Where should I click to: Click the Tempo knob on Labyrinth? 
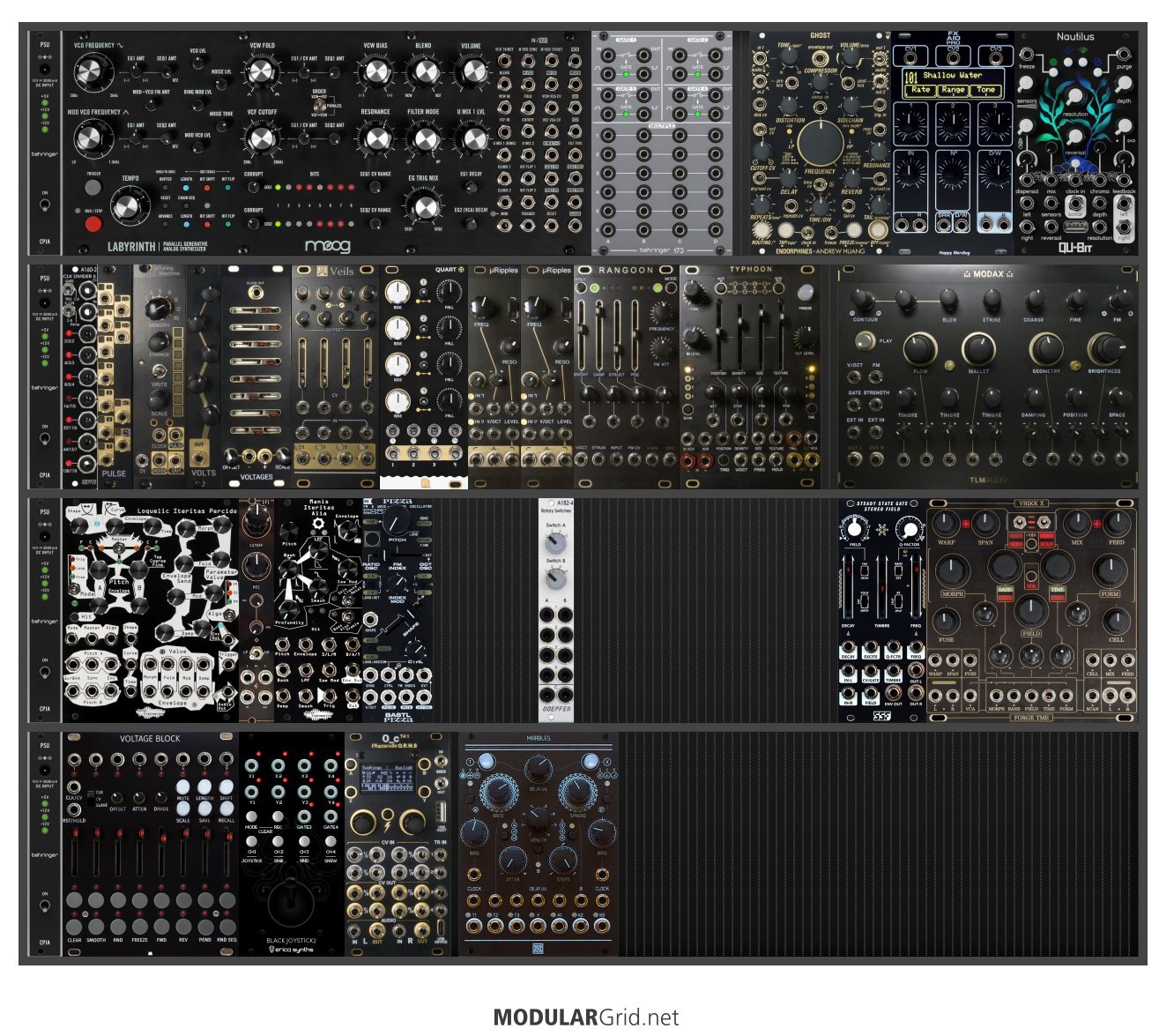130,206
